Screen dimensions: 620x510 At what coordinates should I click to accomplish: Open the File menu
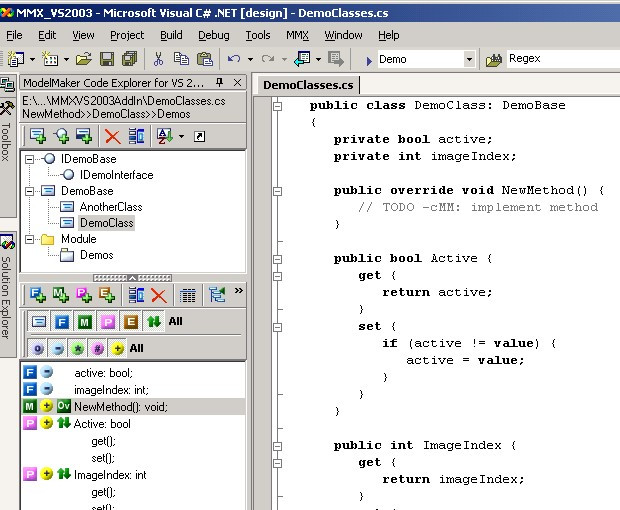click(x=14, y=35)
